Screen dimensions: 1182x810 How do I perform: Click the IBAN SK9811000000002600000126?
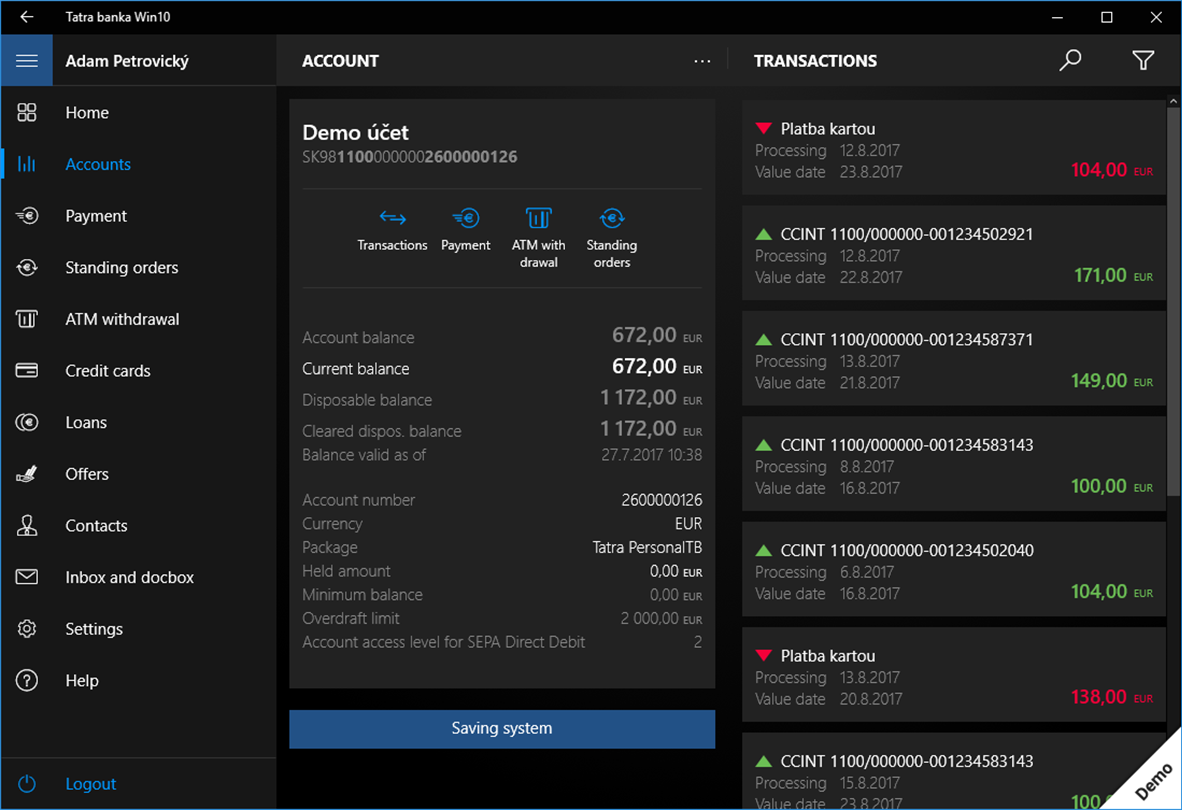tap(409, 157)
